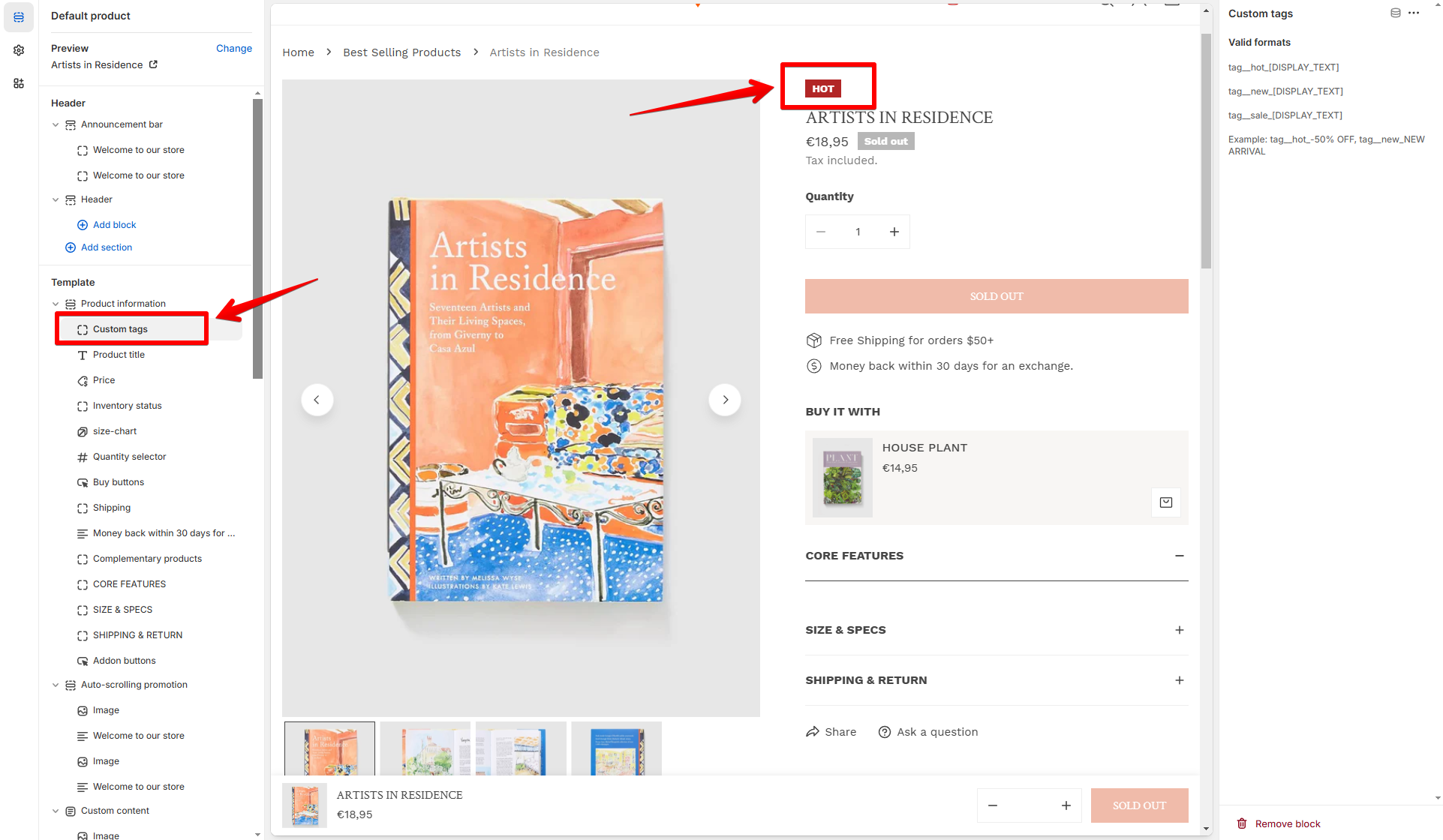Show previous product image with left arrow
The height and width of the screenshot is (840, 1443).
point(317,400)
